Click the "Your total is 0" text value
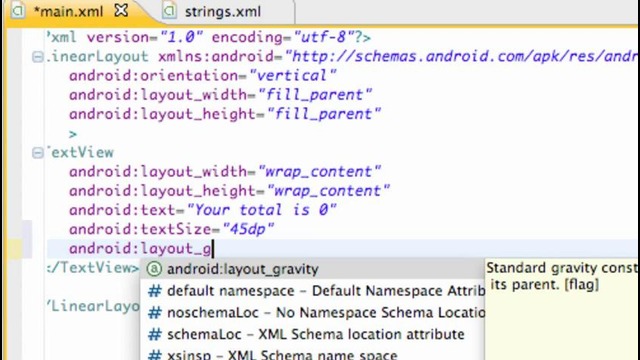 tap(262, 210)
